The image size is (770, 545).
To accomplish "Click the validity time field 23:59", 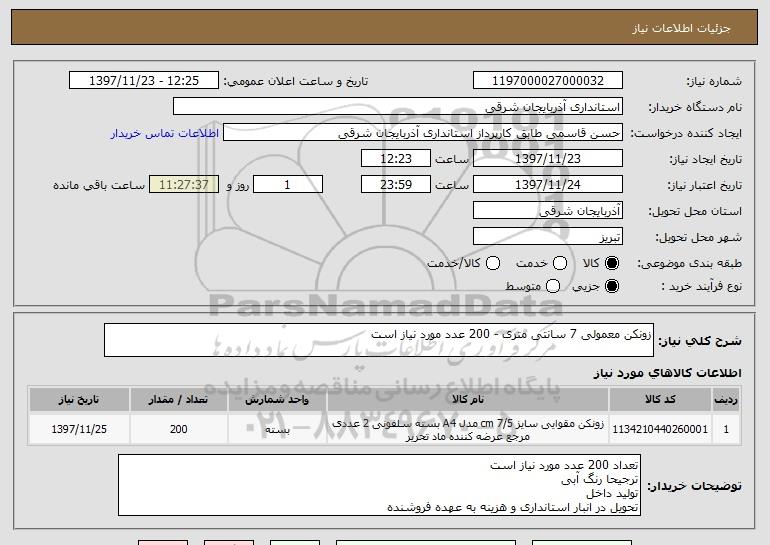I will [x=396, y=185].
